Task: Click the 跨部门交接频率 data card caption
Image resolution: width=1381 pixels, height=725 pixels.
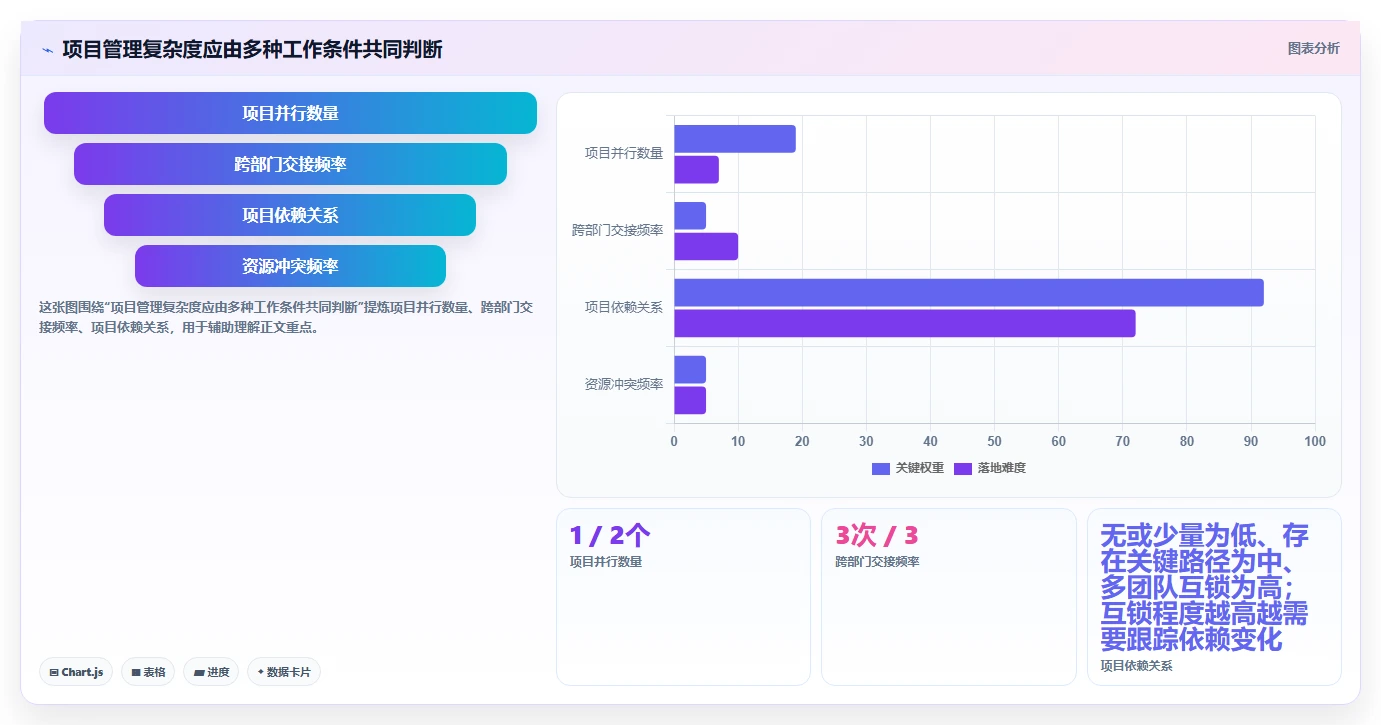Action: click(877, 562)
